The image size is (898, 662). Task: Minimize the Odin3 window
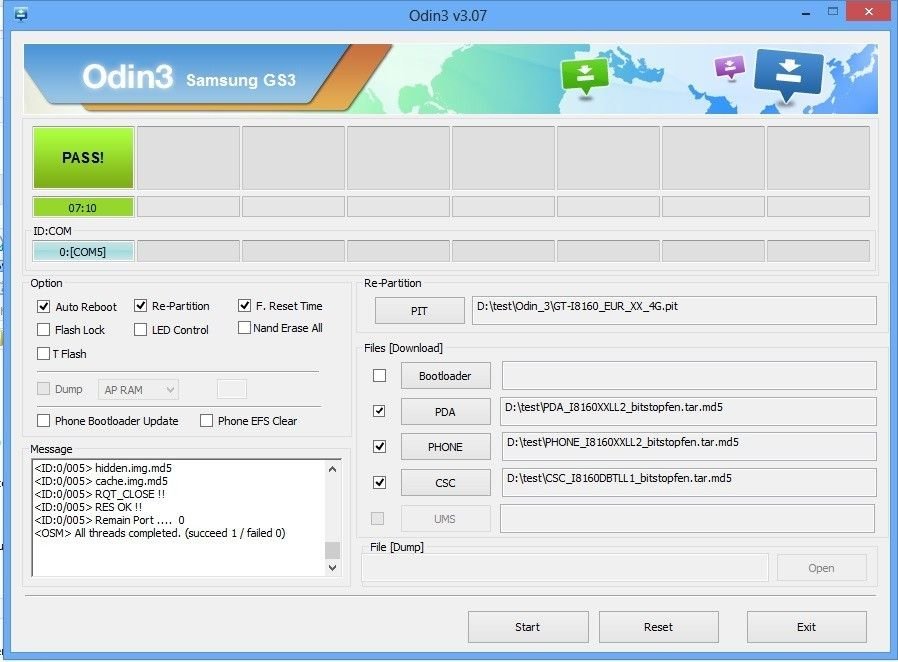(806, 13)
